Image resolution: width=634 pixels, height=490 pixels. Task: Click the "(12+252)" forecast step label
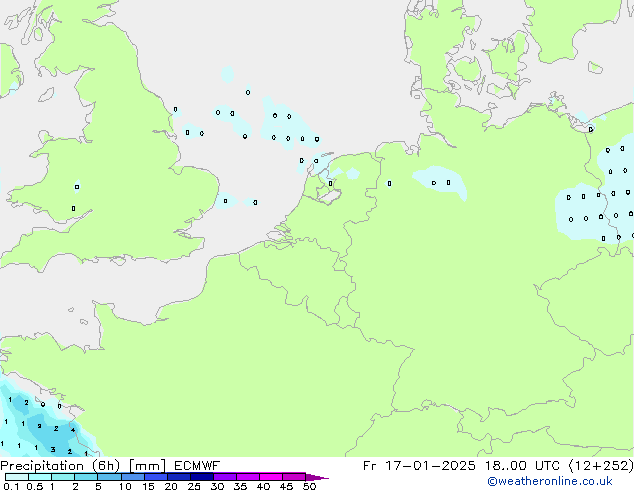pyautogui.click(x=601, y=466)
